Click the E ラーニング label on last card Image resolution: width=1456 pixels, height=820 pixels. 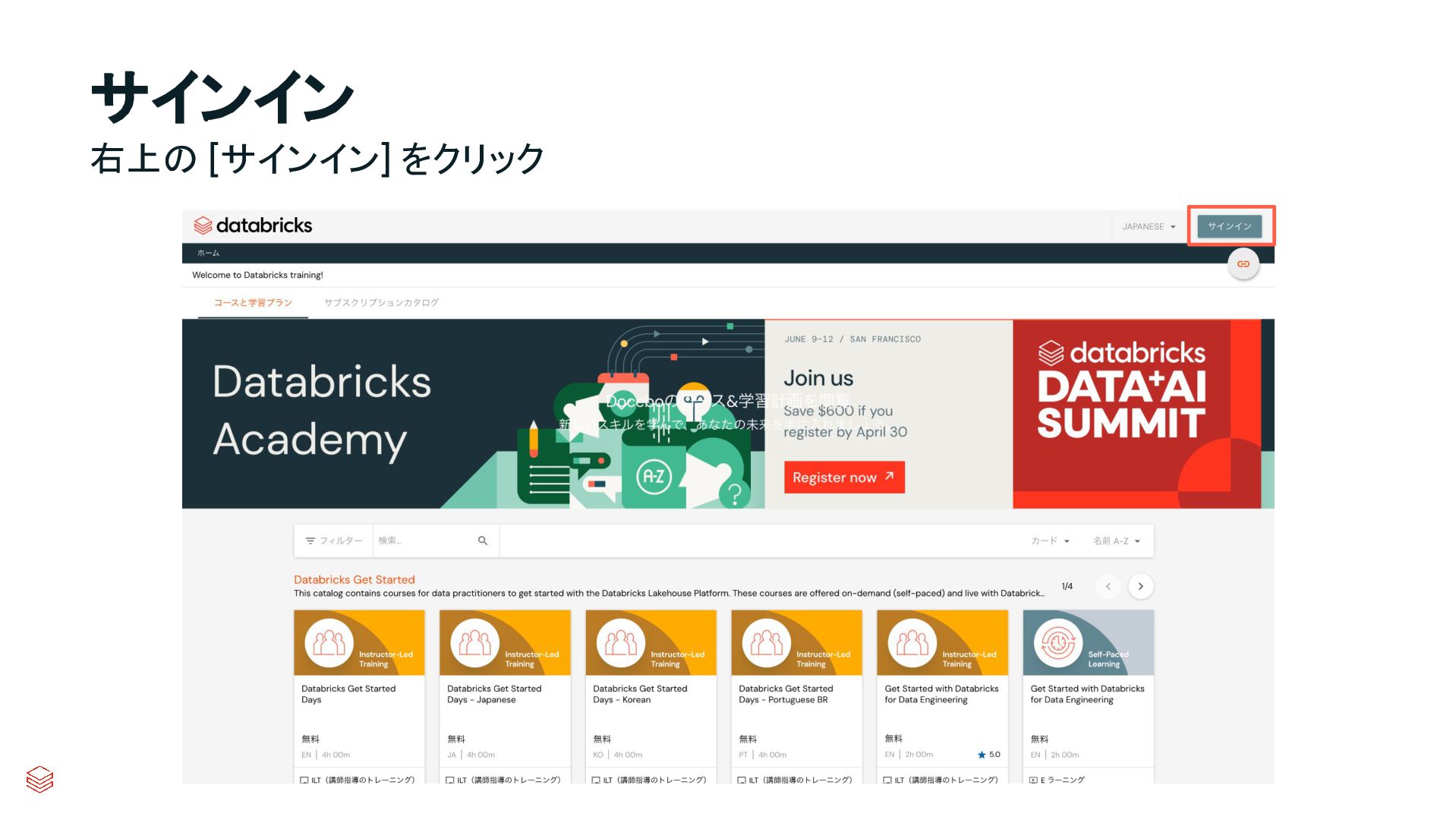(x=1062, y=780)
